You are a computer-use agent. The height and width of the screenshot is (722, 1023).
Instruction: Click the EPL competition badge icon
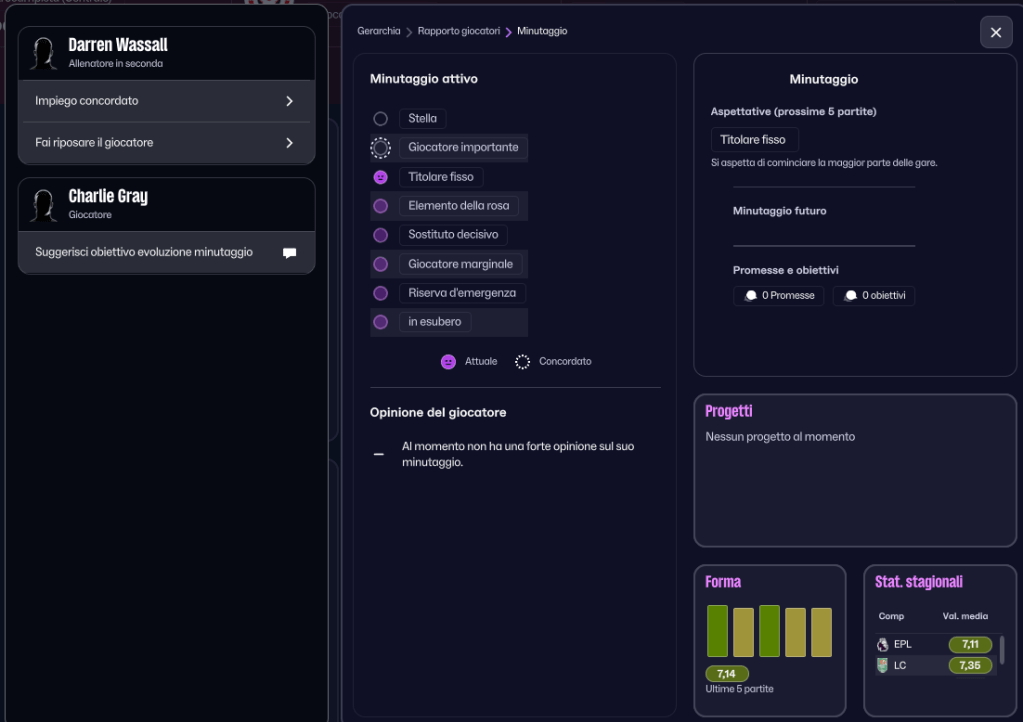click(x=882, y=645)
